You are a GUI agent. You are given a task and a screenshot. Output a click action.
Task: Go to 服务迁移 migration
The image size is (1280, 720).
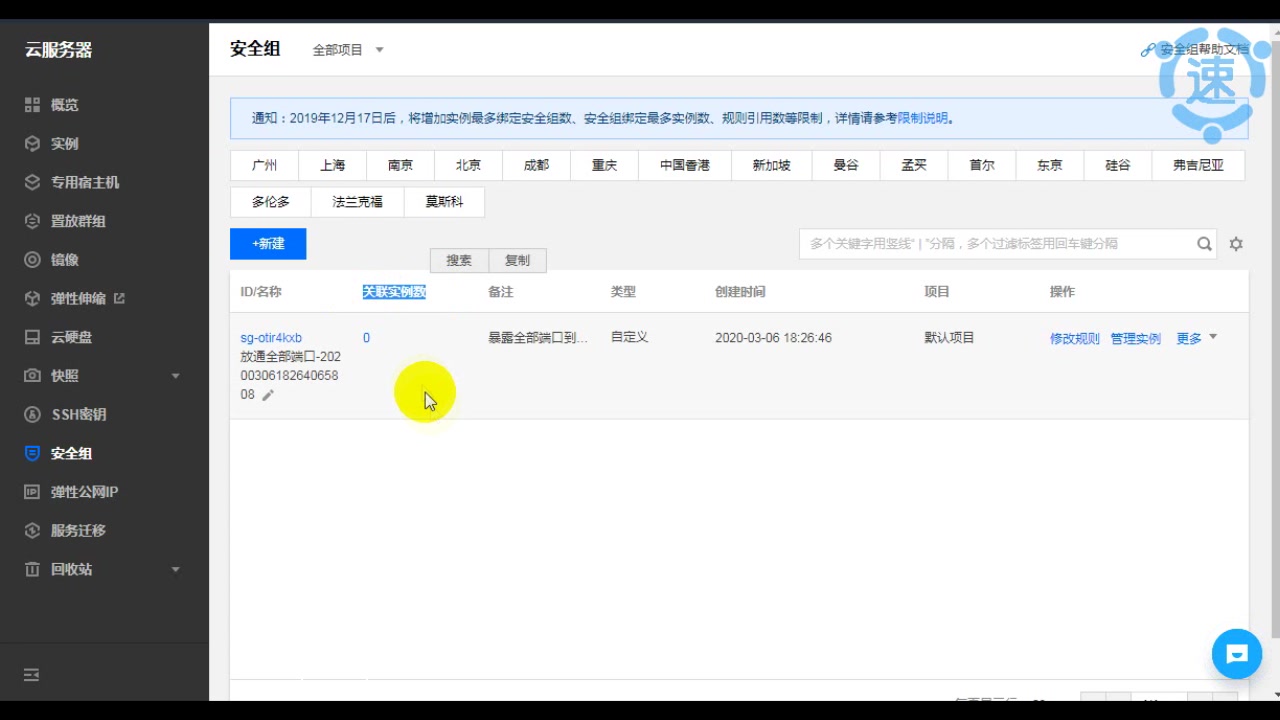[x=78, y=530]
